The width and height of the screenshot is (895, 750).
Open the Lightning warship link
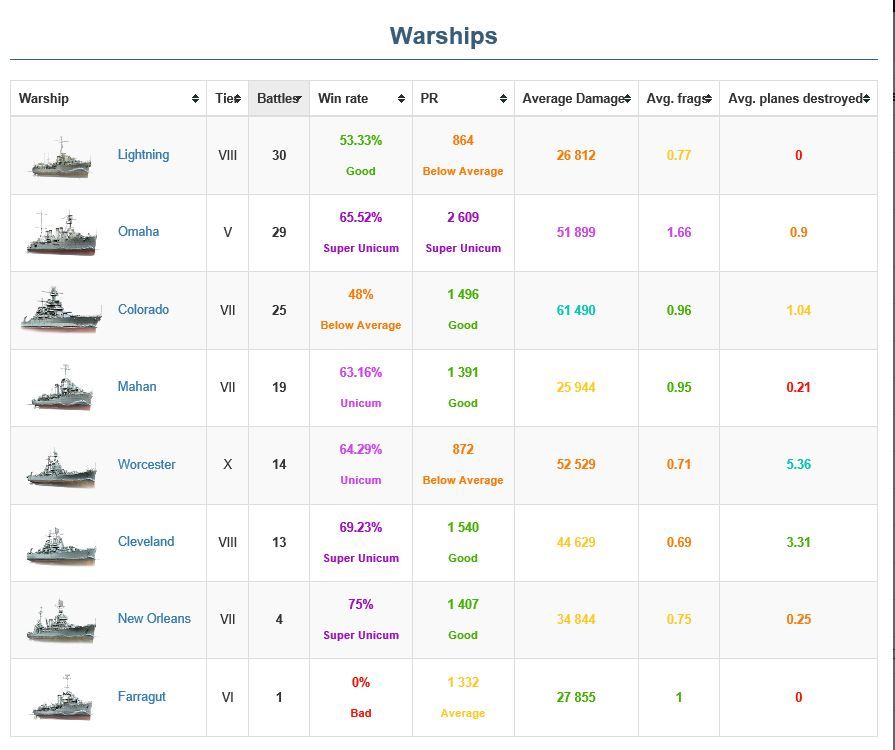pyautogui.click(x=143, y=155)
